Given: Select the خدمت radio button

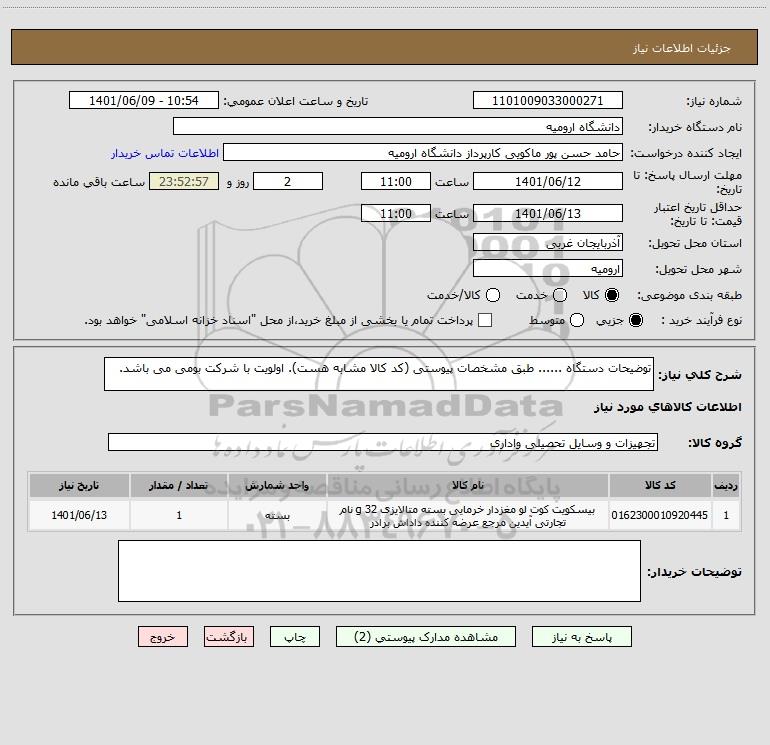Looking at the screenshot, I should (560, 295).
